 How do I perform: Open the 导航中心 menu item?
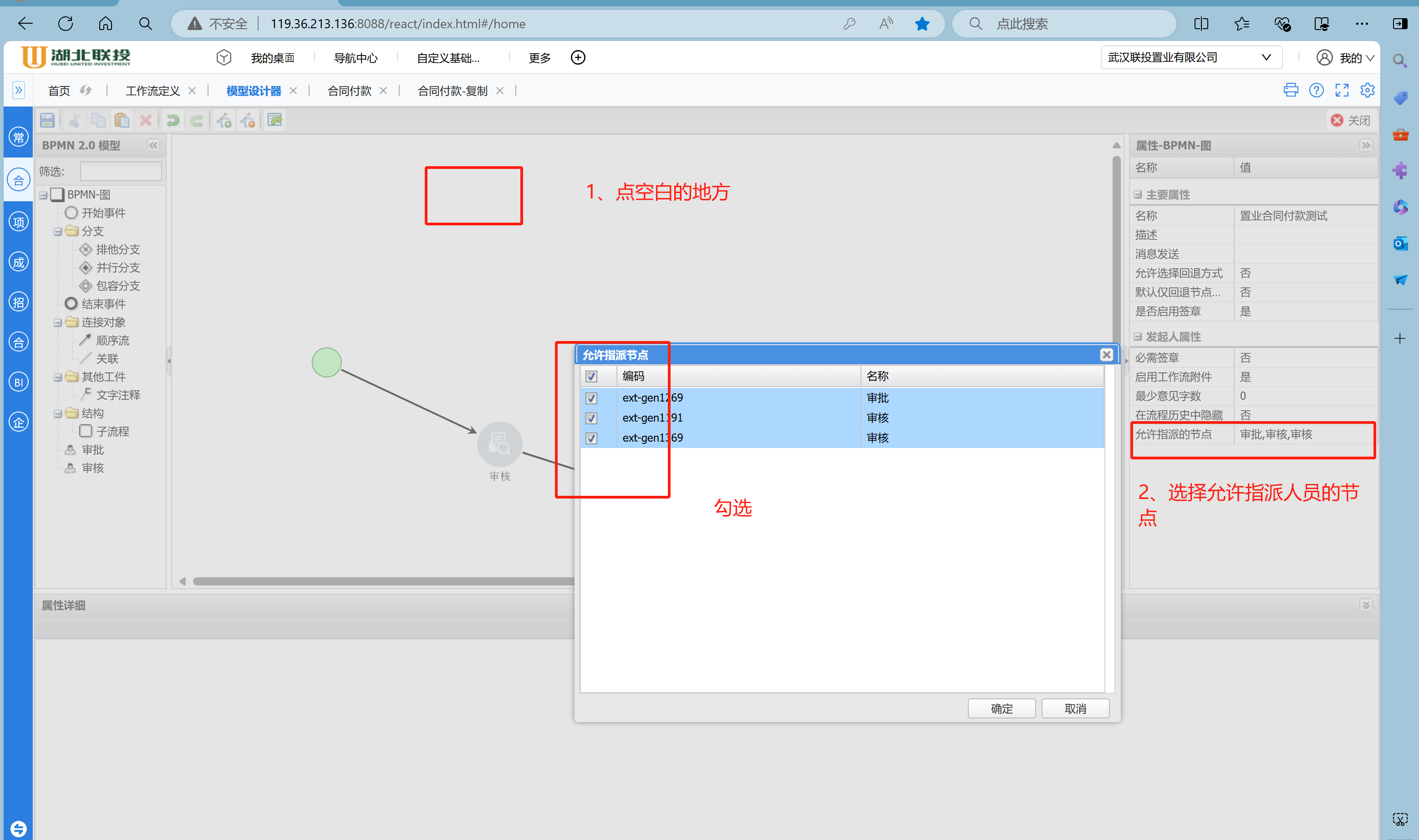pos(356,58)
